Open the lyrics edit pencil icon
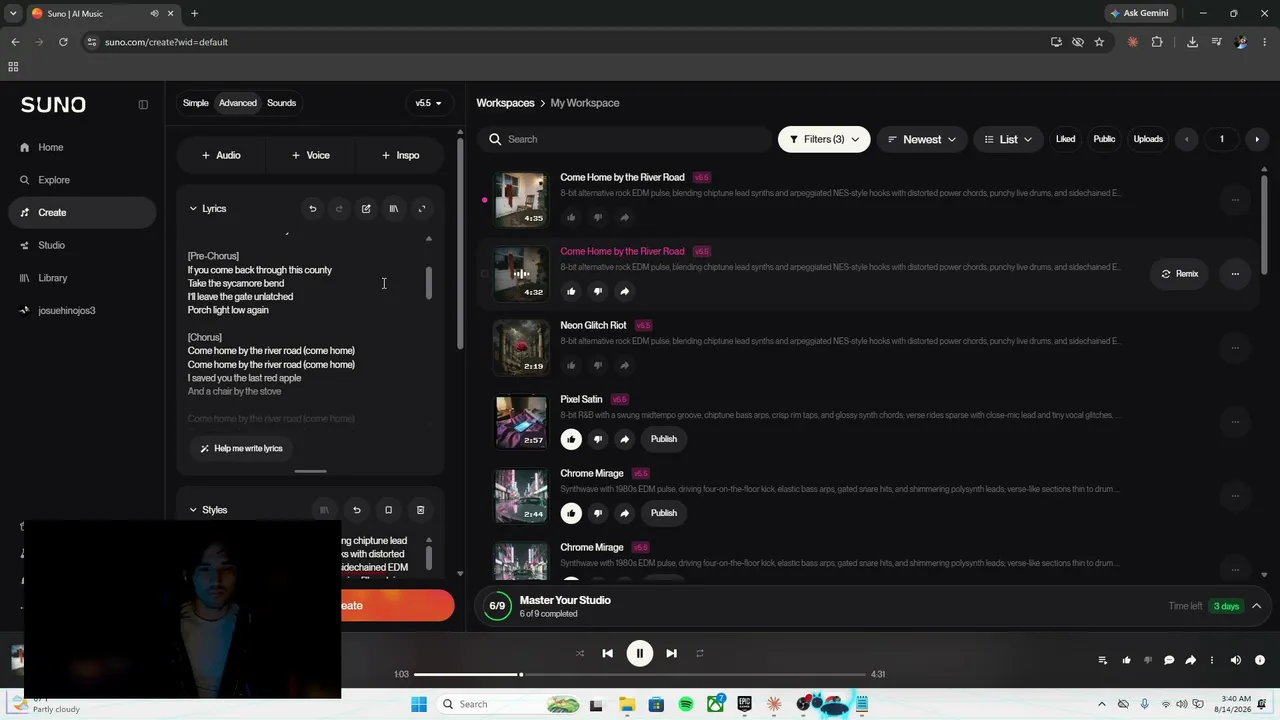Screen dimensions: 1280x720 (366, 209)
